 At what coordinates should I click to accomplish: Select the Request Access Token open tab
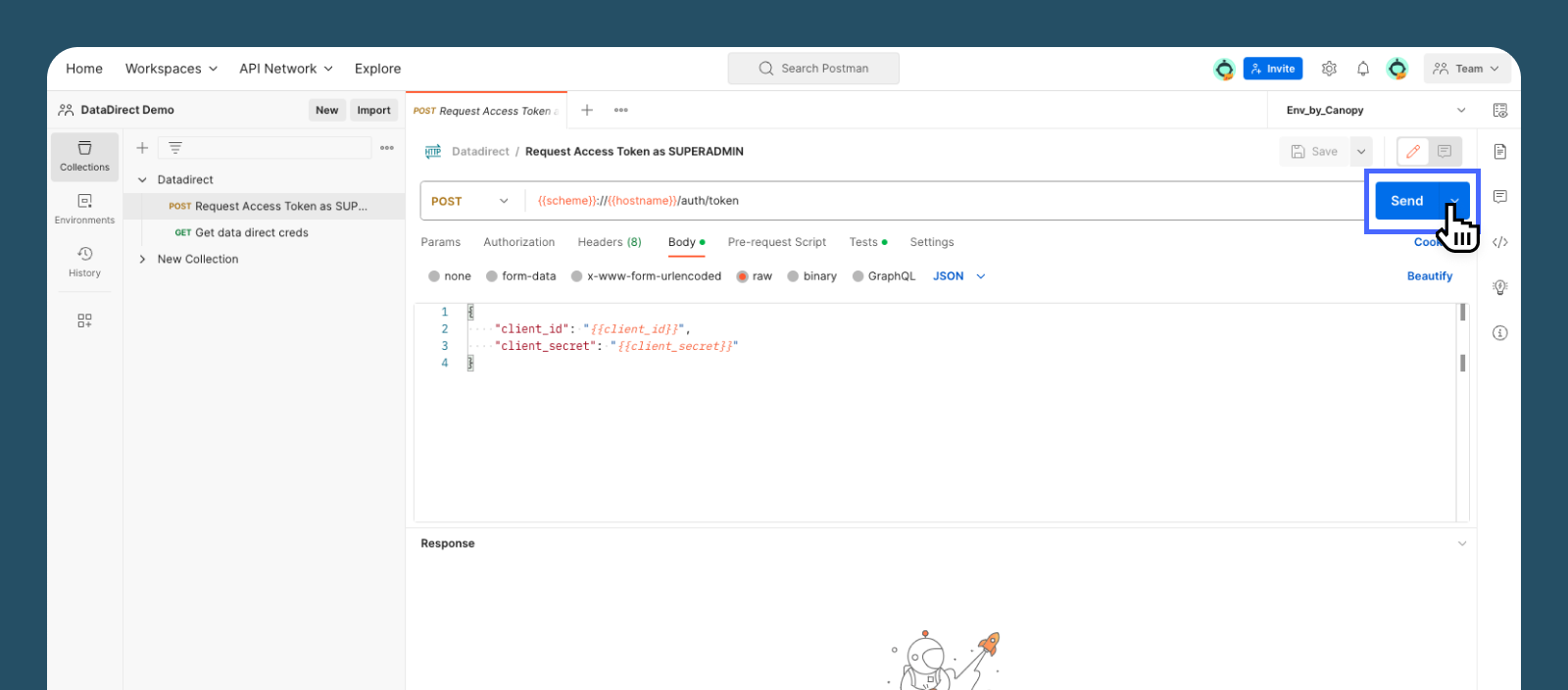[485, 111]
